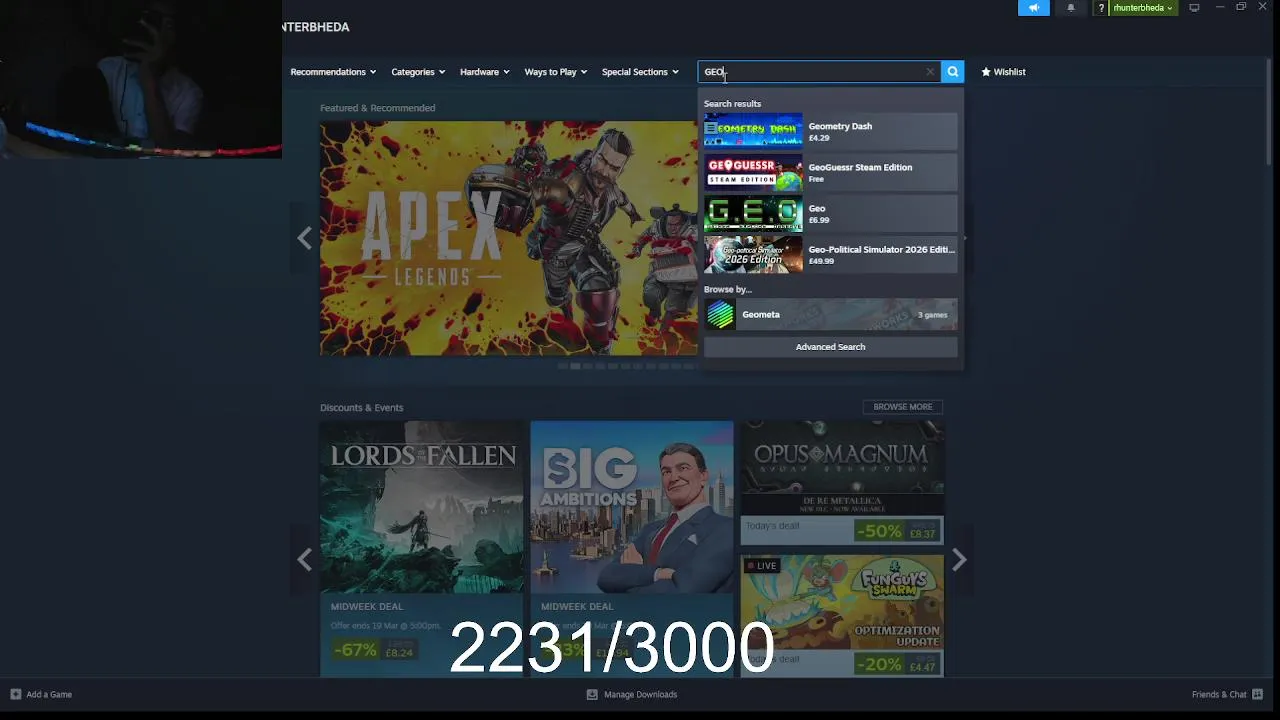This screenshot has height=720, width=1280.
Task: Click the Geometa developer logo icon
Action: point(720,315)
